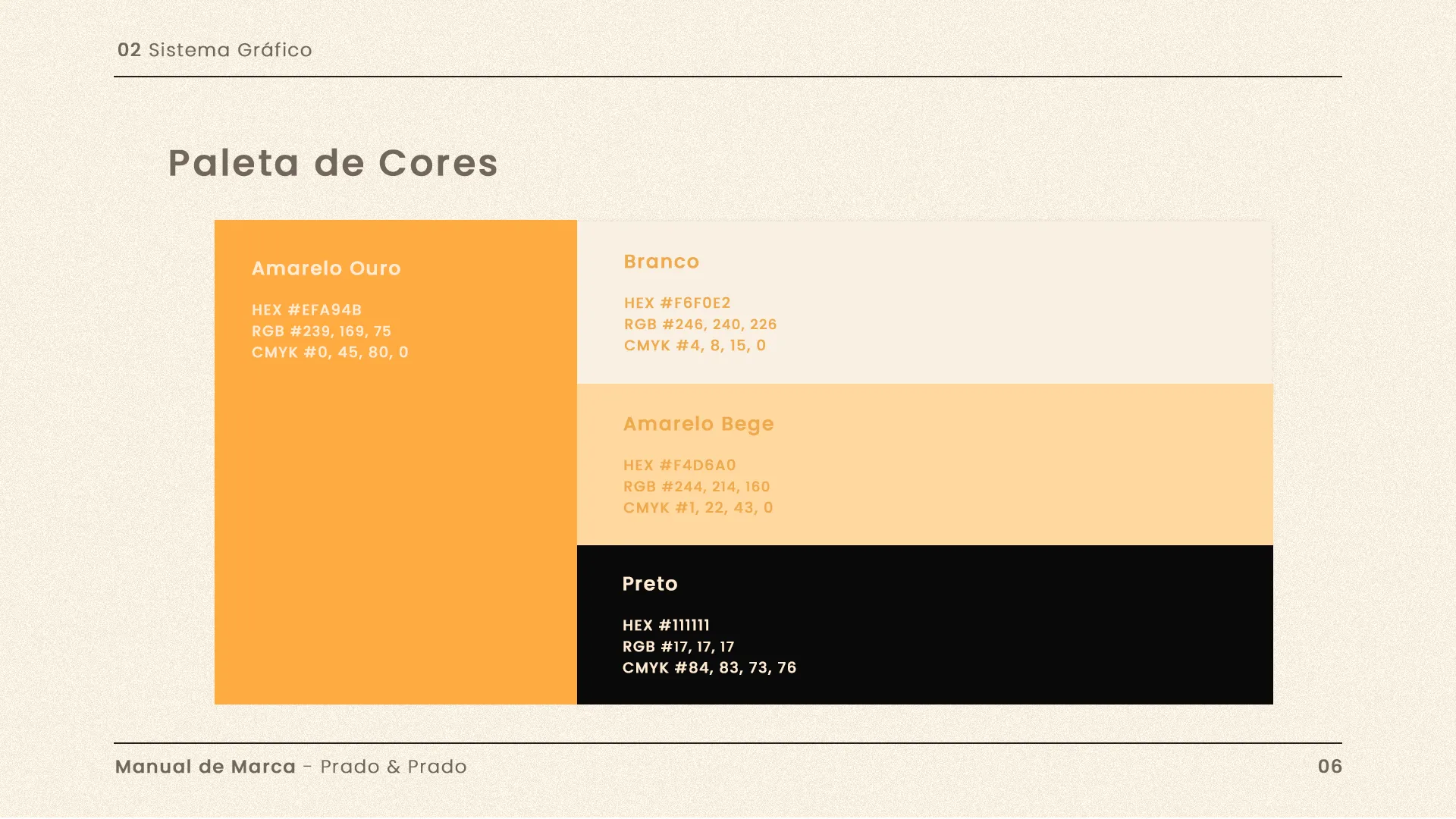Click the Amarelo Ouro swatch name

tap(326, 268)
